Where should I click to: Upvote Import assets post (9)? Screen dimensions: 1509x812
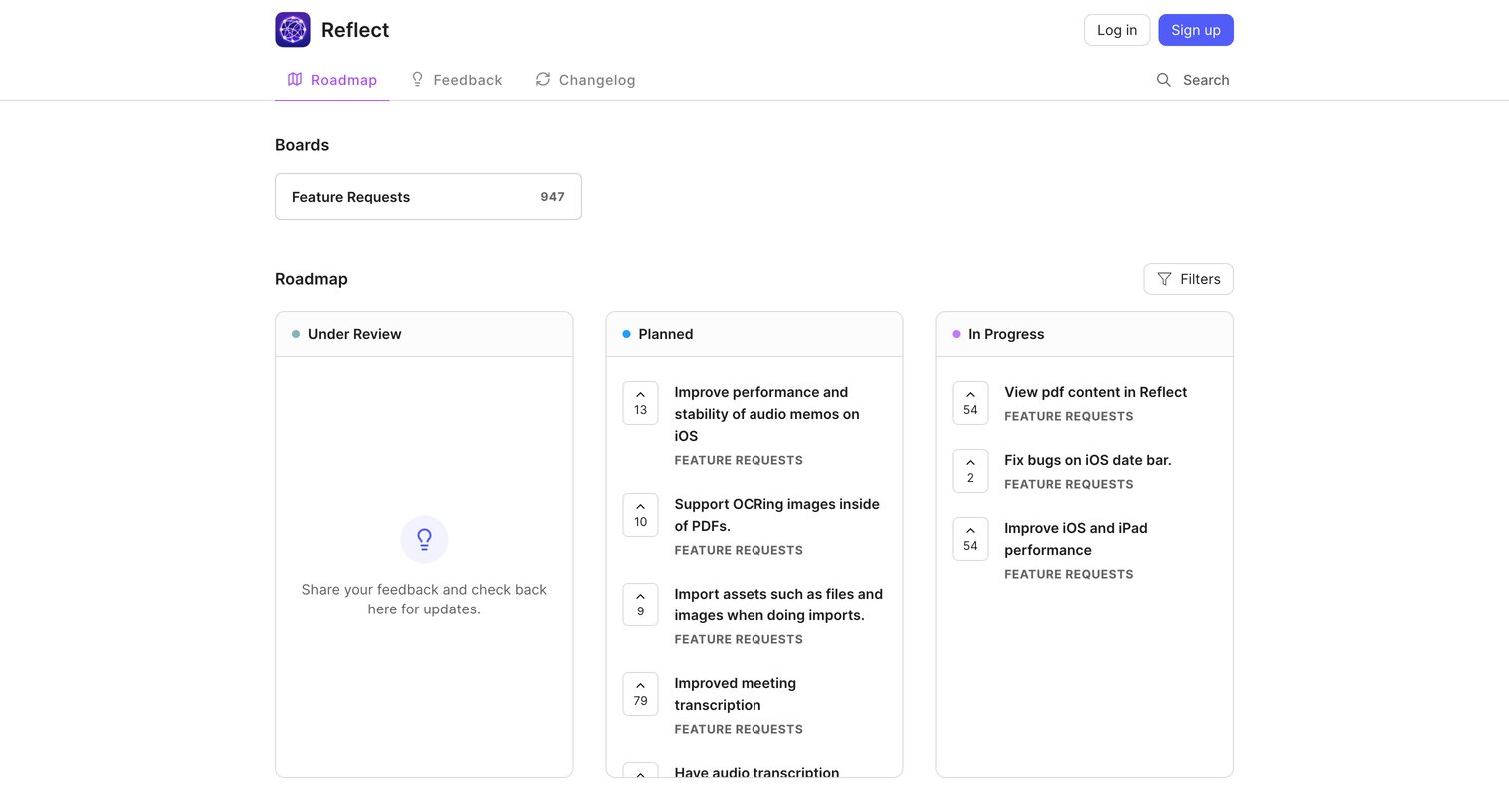pyautogui.click(x=641, y=605)
